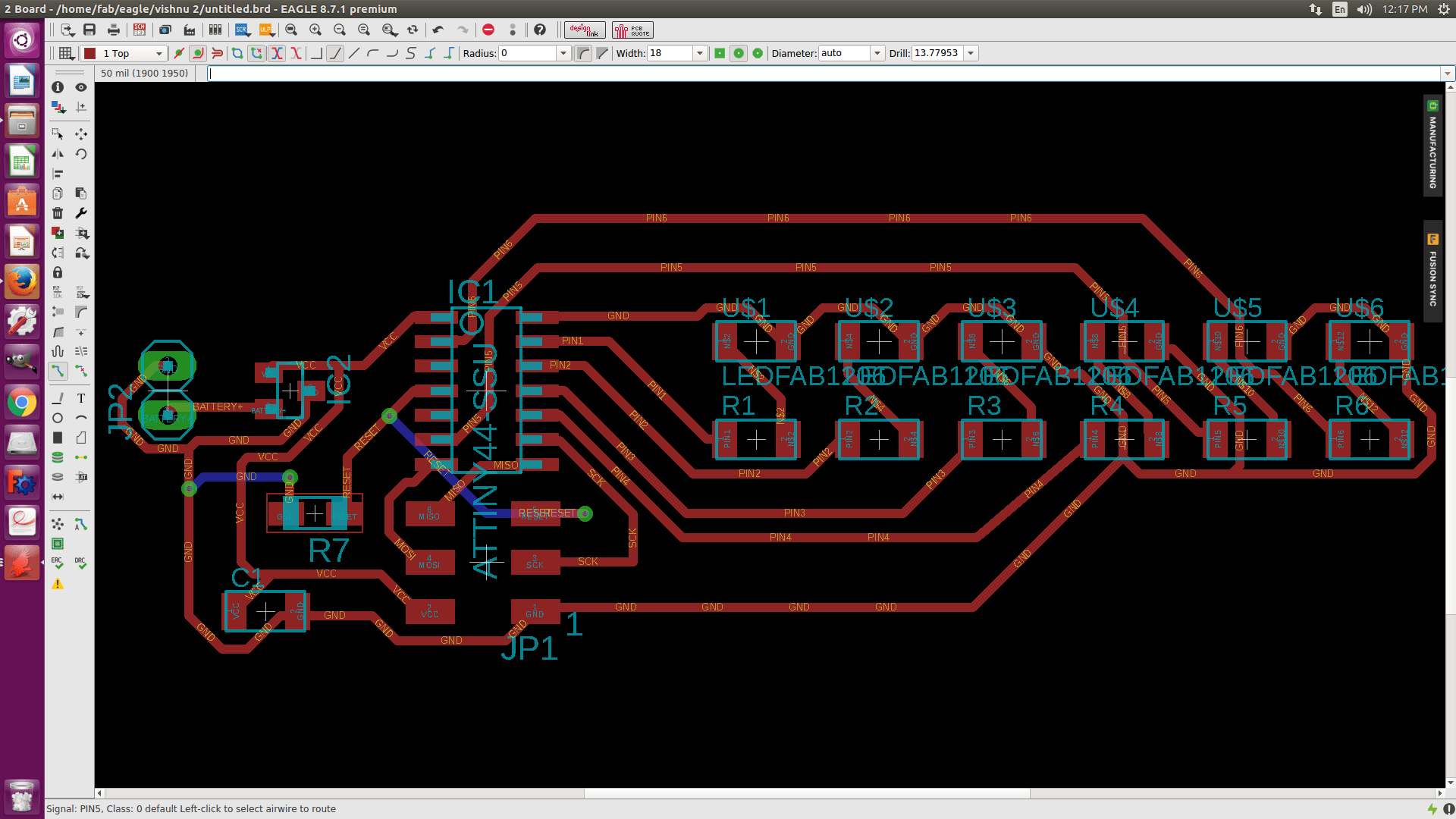Click into the command line input field

point(824,74)
